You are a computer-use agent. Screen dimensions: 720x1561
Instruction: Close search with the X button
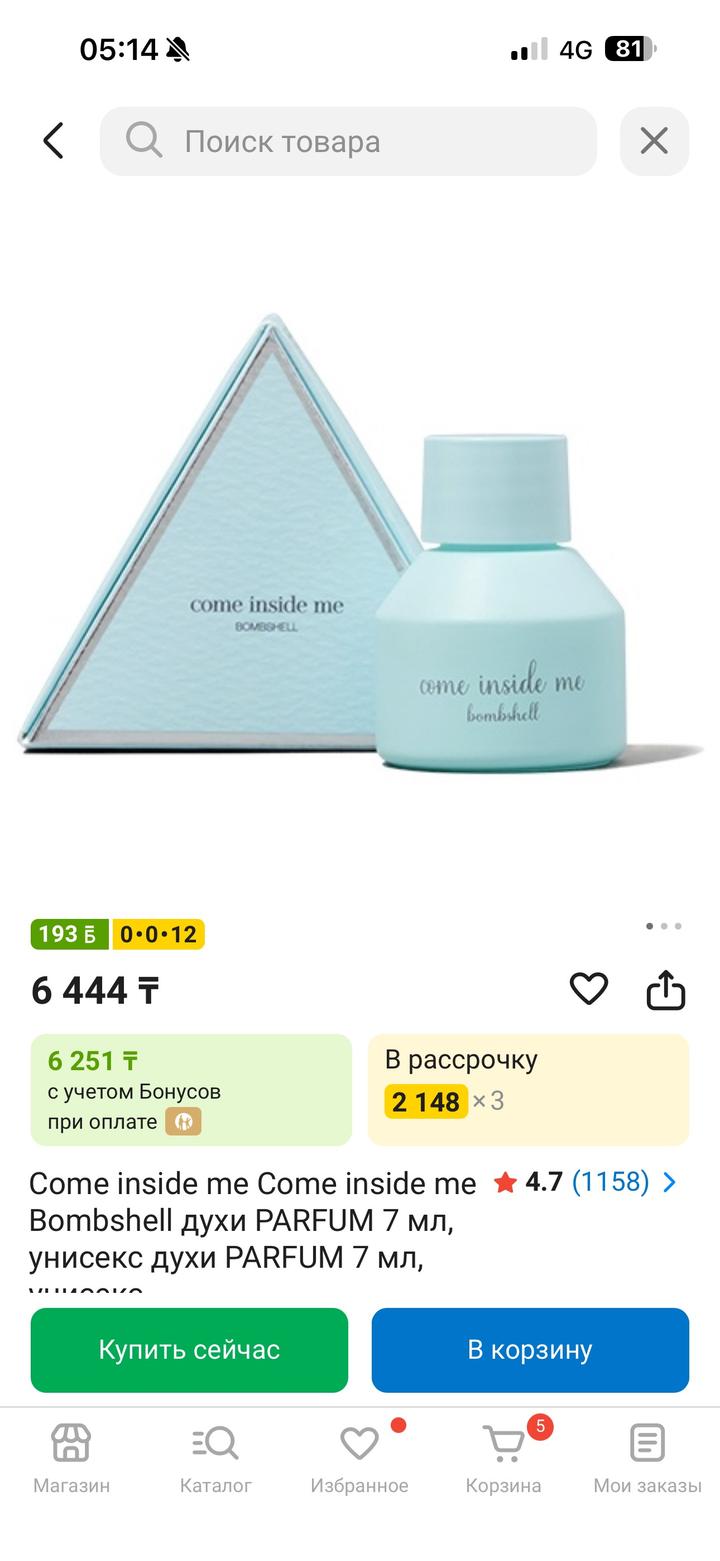[654, 141]
